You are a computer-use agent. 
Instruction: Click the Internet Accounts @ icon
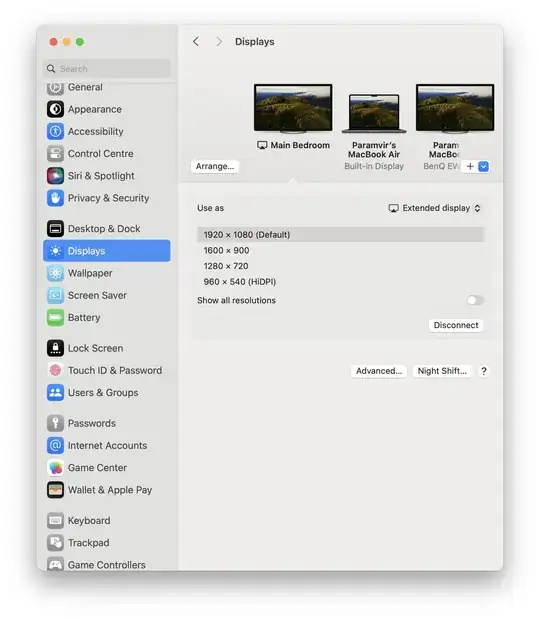[x=55, y=445]
